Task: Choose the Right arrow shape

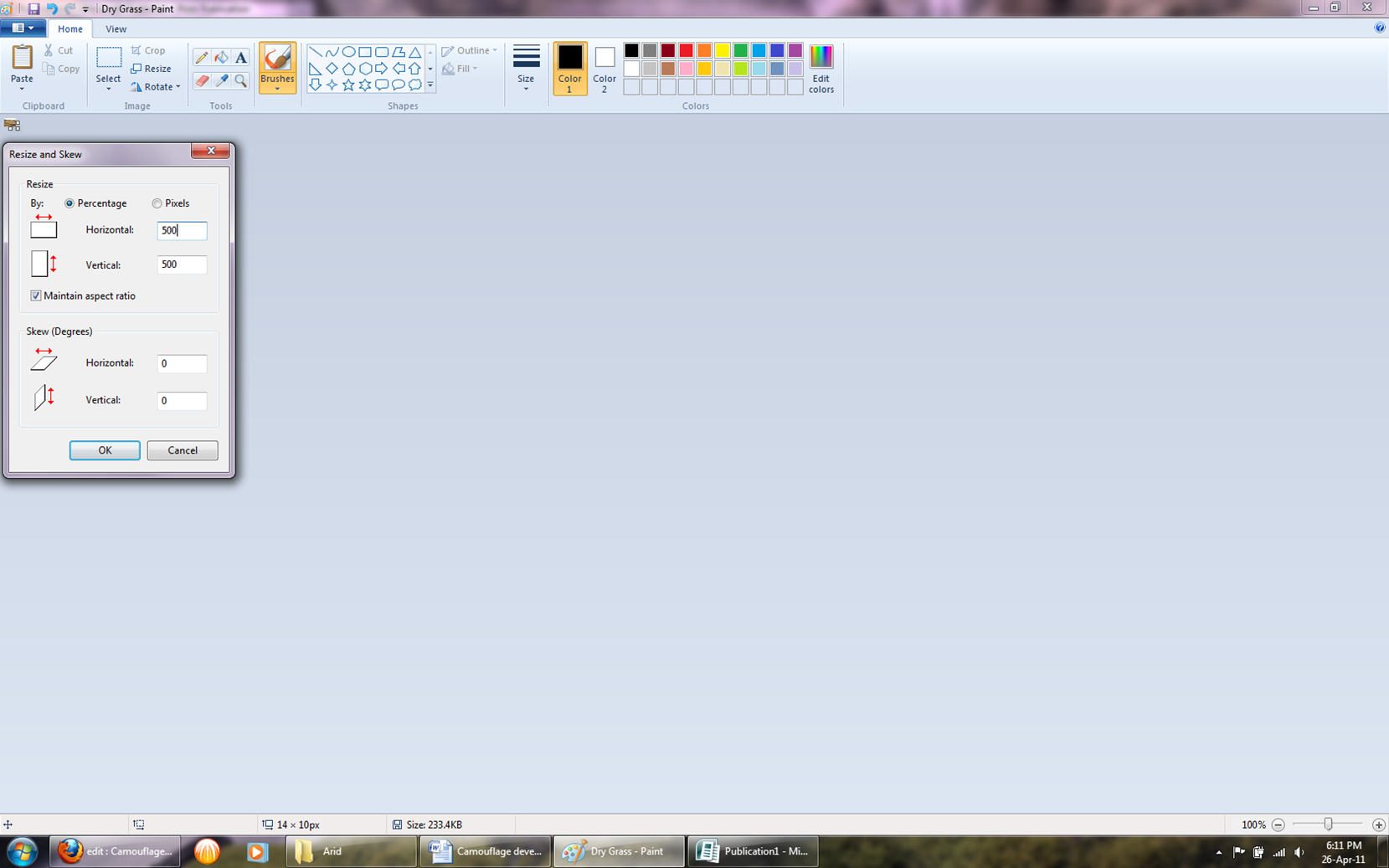Action: click(x=382, y=69)
